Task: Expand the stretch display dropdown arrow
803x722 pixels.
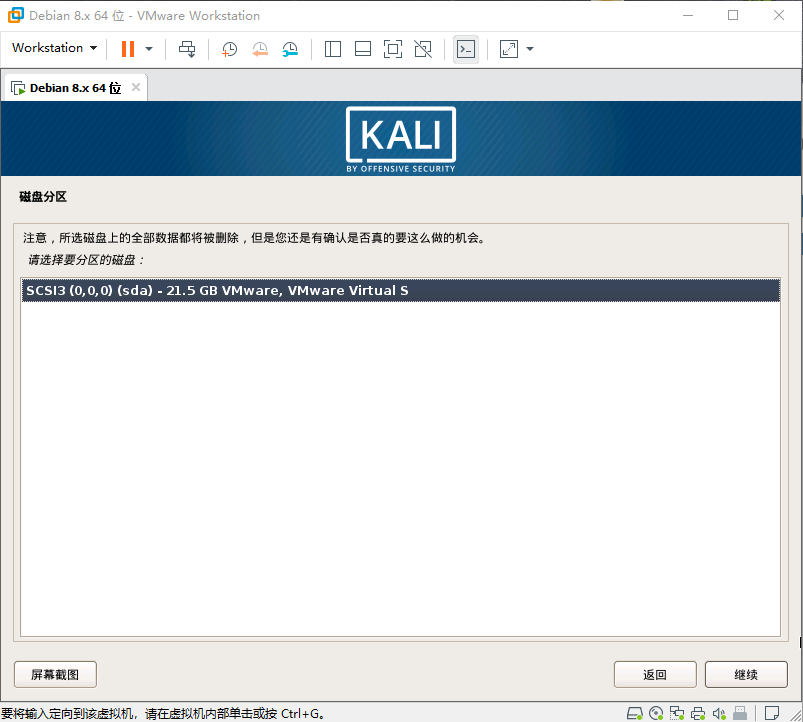Action: click(530, 49)
